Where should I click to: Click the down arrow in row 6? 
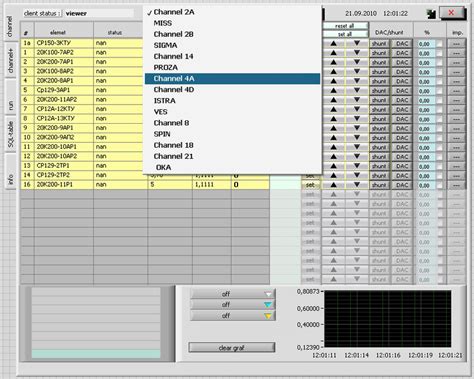357,100
